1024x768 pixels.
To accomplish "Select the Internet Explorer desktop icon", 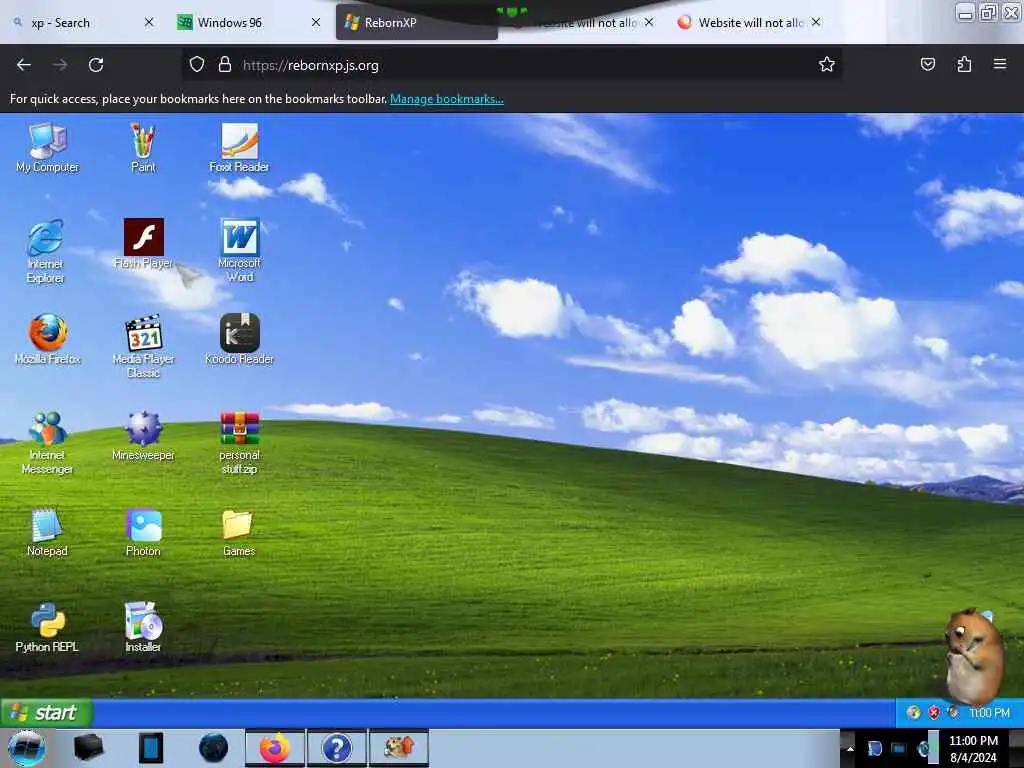I will (46, 251).
